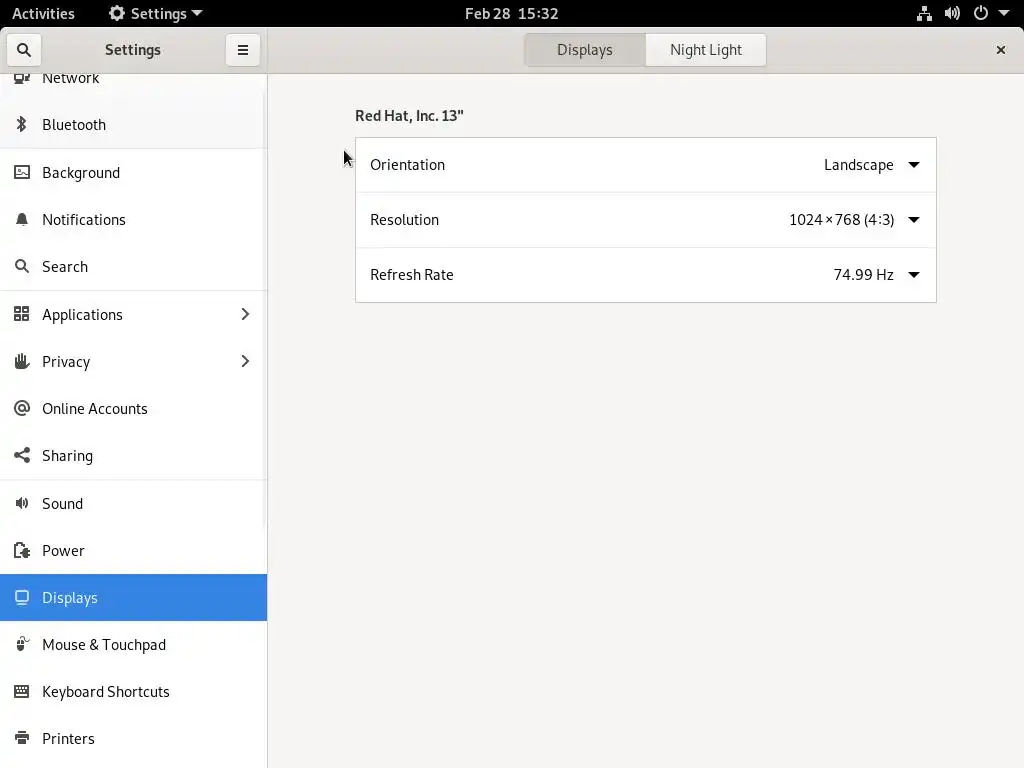Click the Sharing icon in sidebar

coord(22,455)
